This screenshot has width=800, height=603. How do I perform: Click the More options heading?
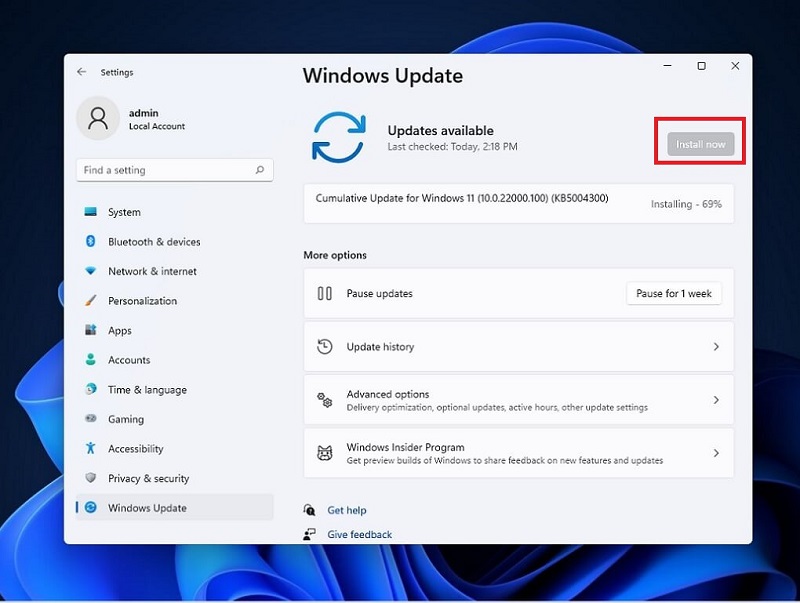point(335,255)
